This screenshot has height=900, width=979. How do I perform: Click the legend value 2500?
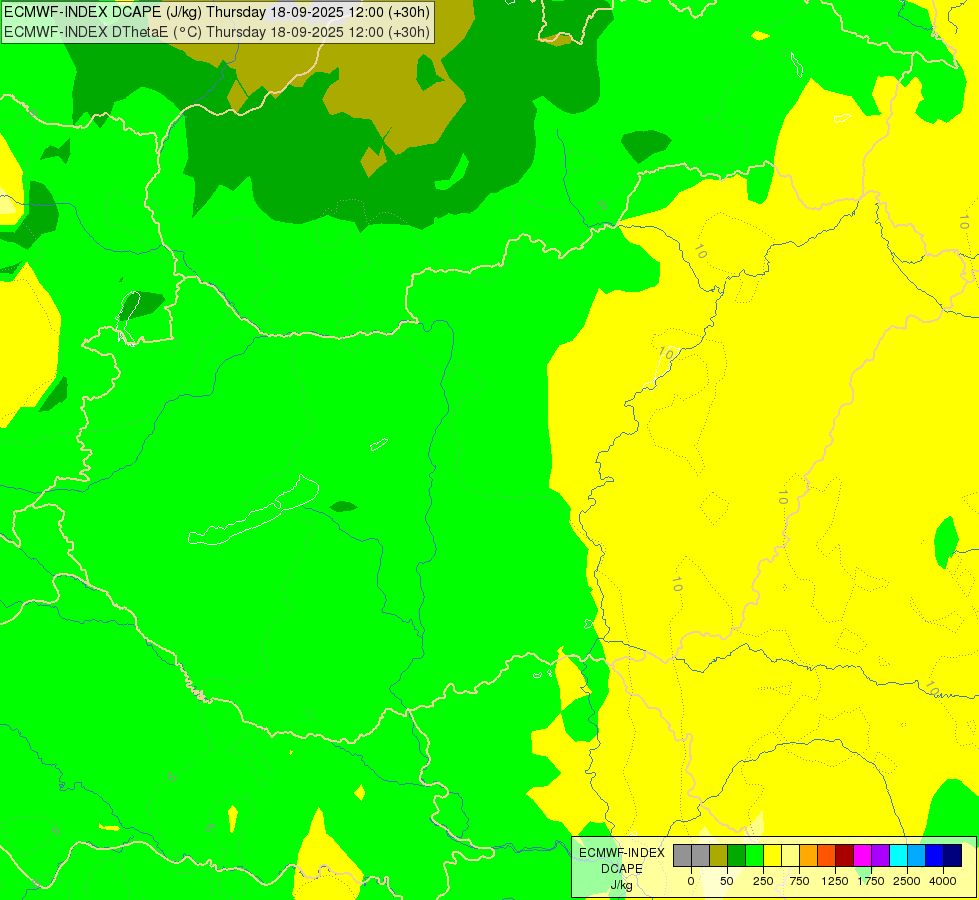pos(907,881)
